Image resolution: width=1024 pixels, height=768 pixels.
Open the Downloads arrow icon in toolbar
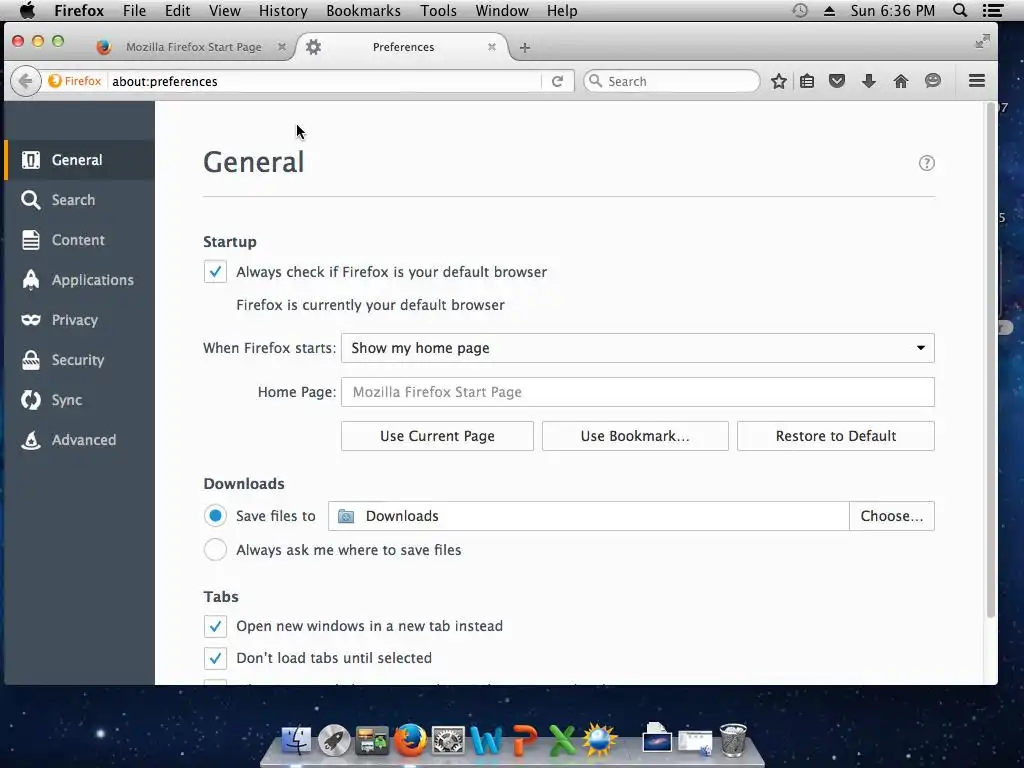pos(869,81)
